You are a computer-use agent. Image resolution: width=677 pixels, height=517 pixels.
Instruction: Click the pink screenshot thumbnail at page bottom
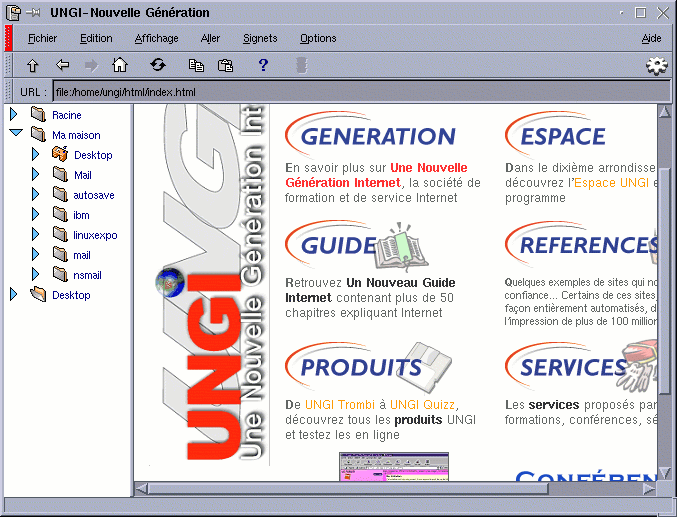pyautogui.click(x=394, y=466)
